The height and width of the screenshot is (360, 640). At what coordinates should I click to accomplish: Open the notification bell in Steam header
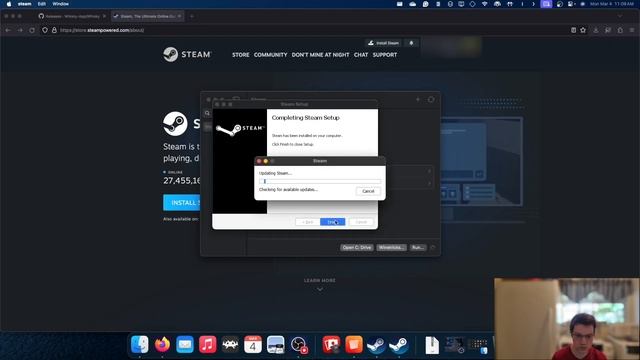(411, 43)
